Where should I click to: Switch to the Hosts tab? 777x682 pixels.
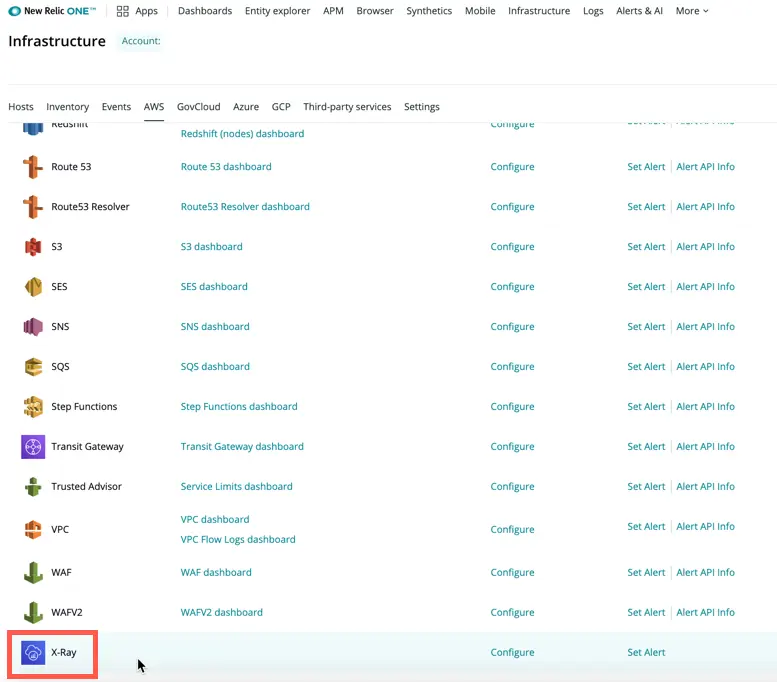[x=21, y=107]
